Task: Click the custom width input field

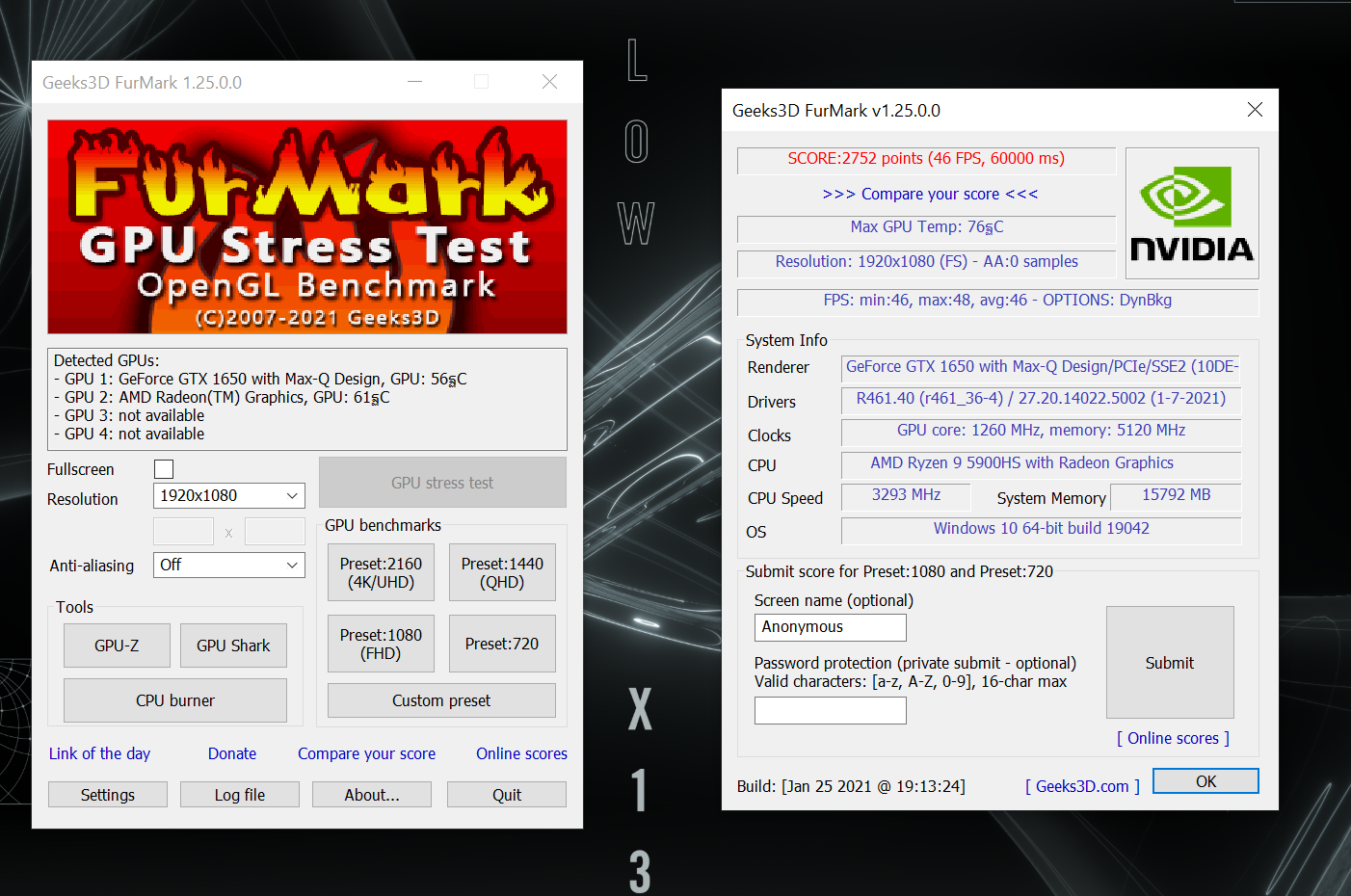Action: pos(183,531)
